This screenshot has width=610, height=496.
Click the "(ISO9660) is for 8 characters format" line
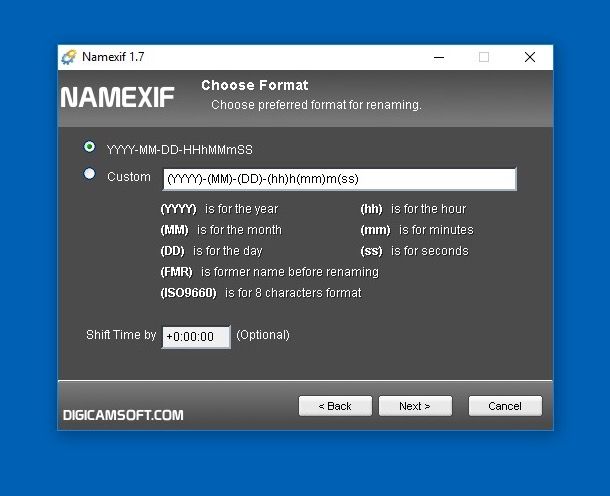point(261,293)
